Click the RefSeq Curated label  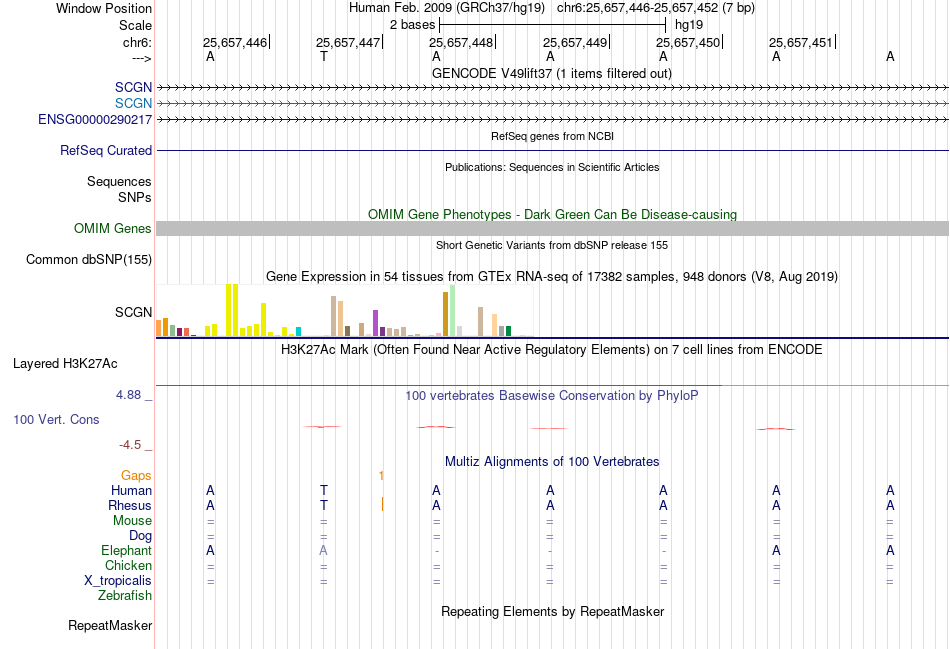(x=106, y=150)
